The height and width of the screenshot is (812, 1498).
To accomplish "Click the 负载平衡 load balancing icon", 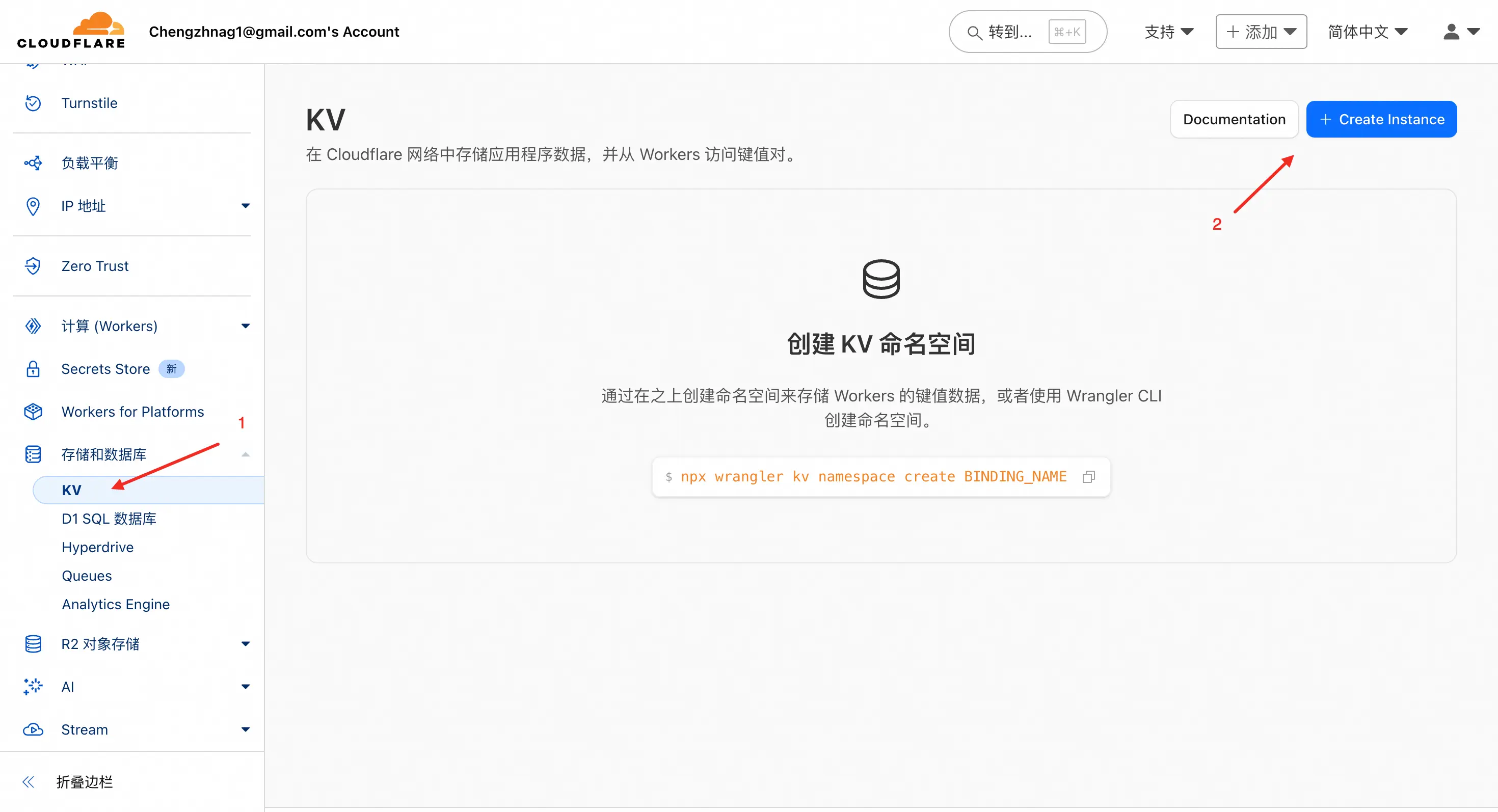I will tap(33, 163).
